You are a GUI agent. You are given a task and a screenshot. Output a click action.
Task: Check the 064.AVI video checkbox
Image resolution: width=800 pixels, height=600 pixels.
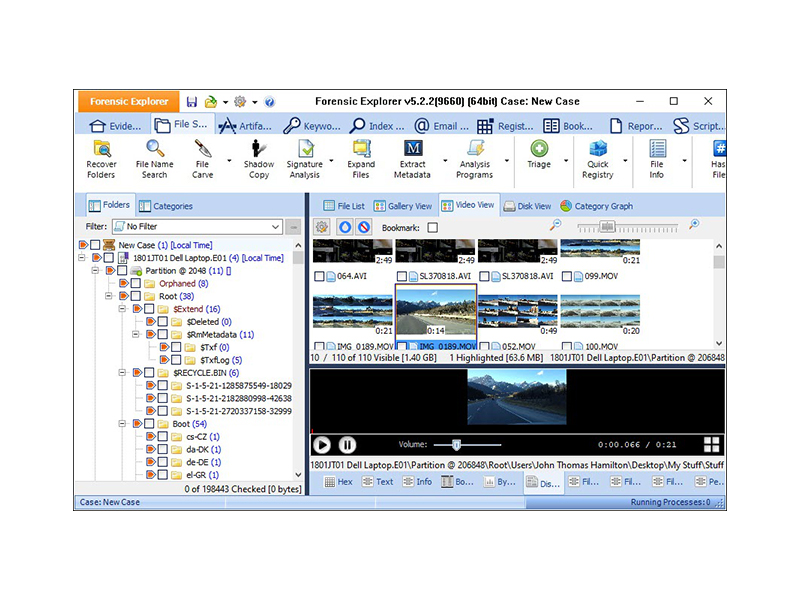click(320, 277)
